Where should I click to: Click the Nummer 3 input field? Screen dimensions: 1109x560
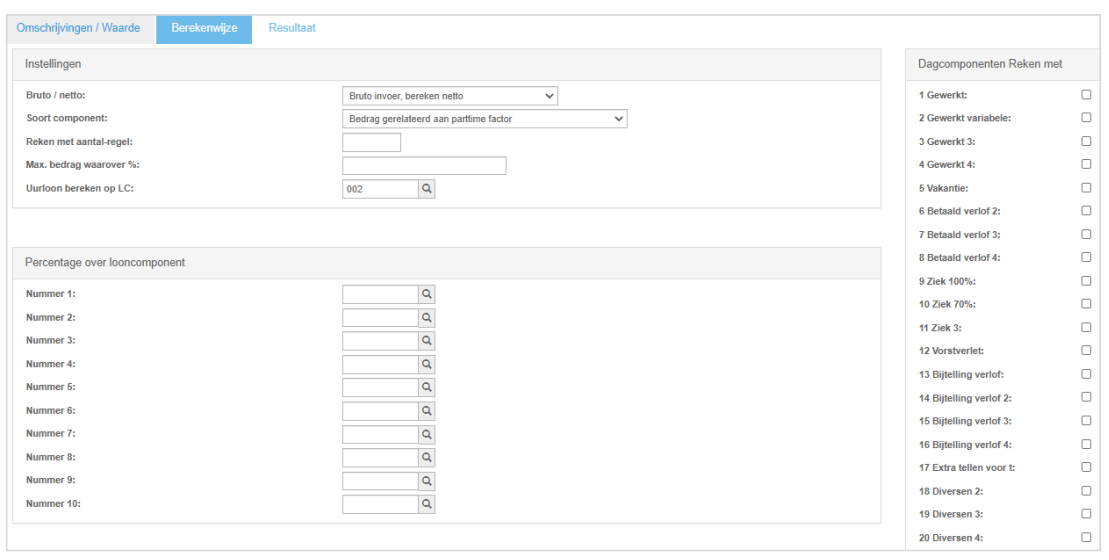381,341
